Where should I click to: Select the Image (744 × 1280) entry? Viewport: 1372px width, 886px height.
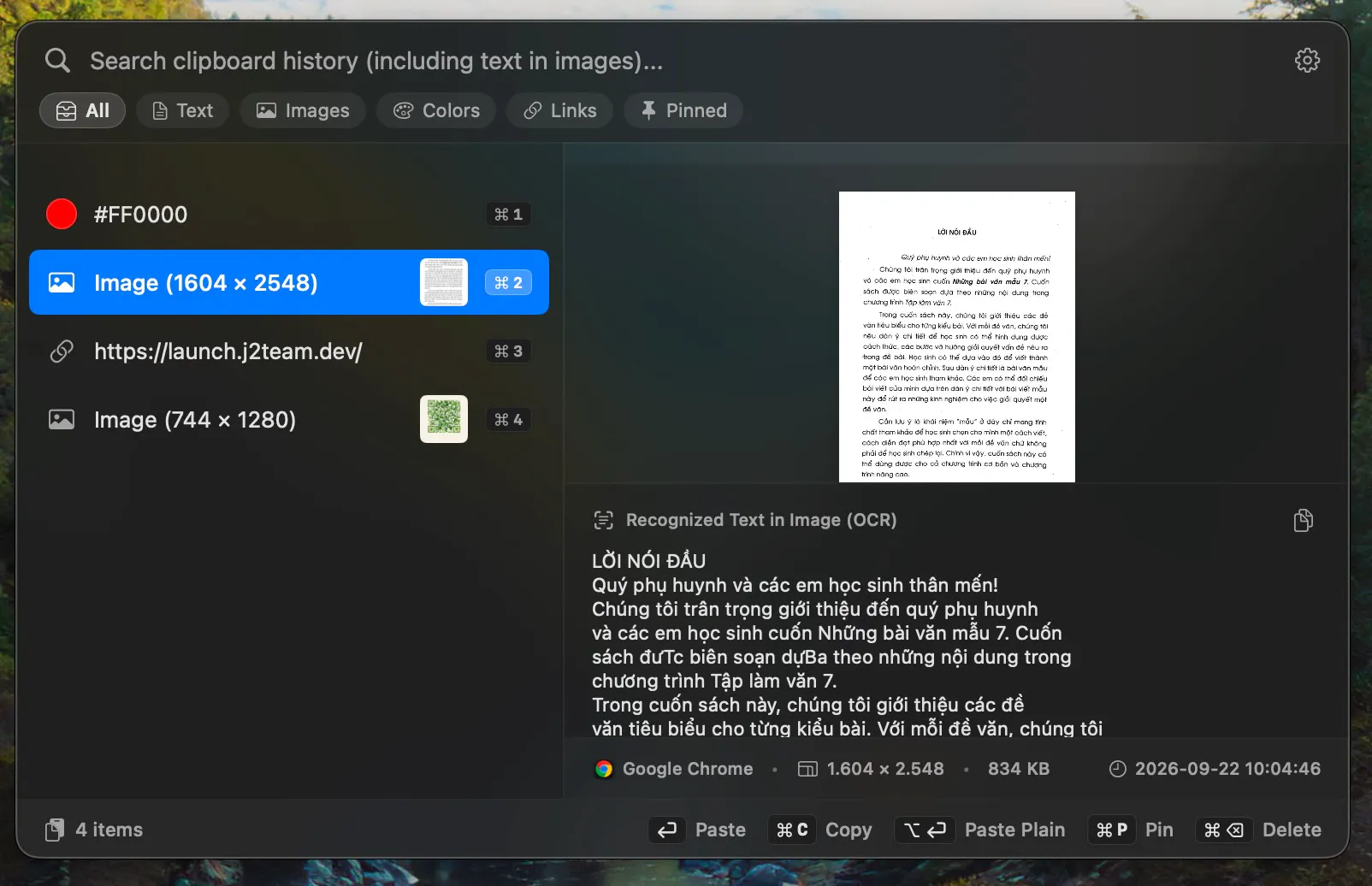[289, 419]
